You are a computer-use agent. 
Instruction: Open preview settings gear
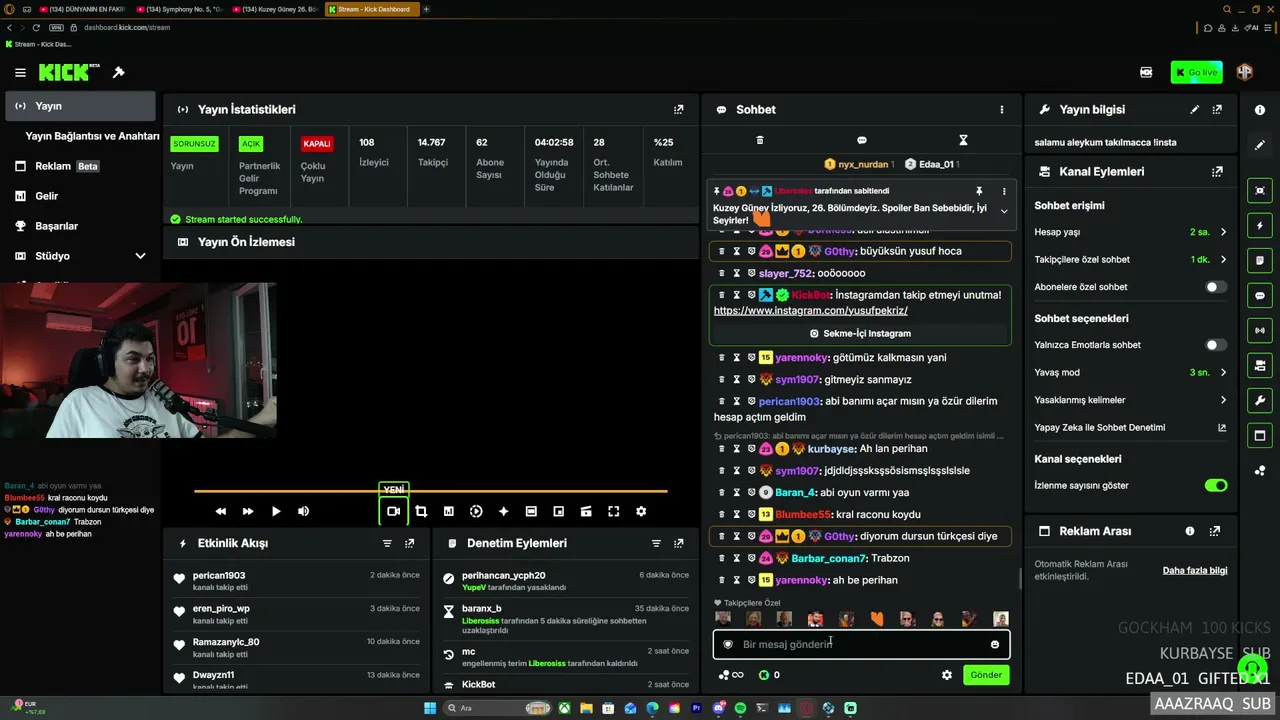[641, 511]
